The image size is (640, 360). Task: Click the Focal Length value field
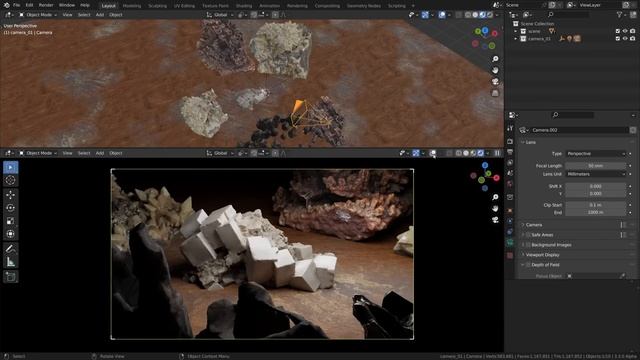pyautogui.click(x=596, y=166)
